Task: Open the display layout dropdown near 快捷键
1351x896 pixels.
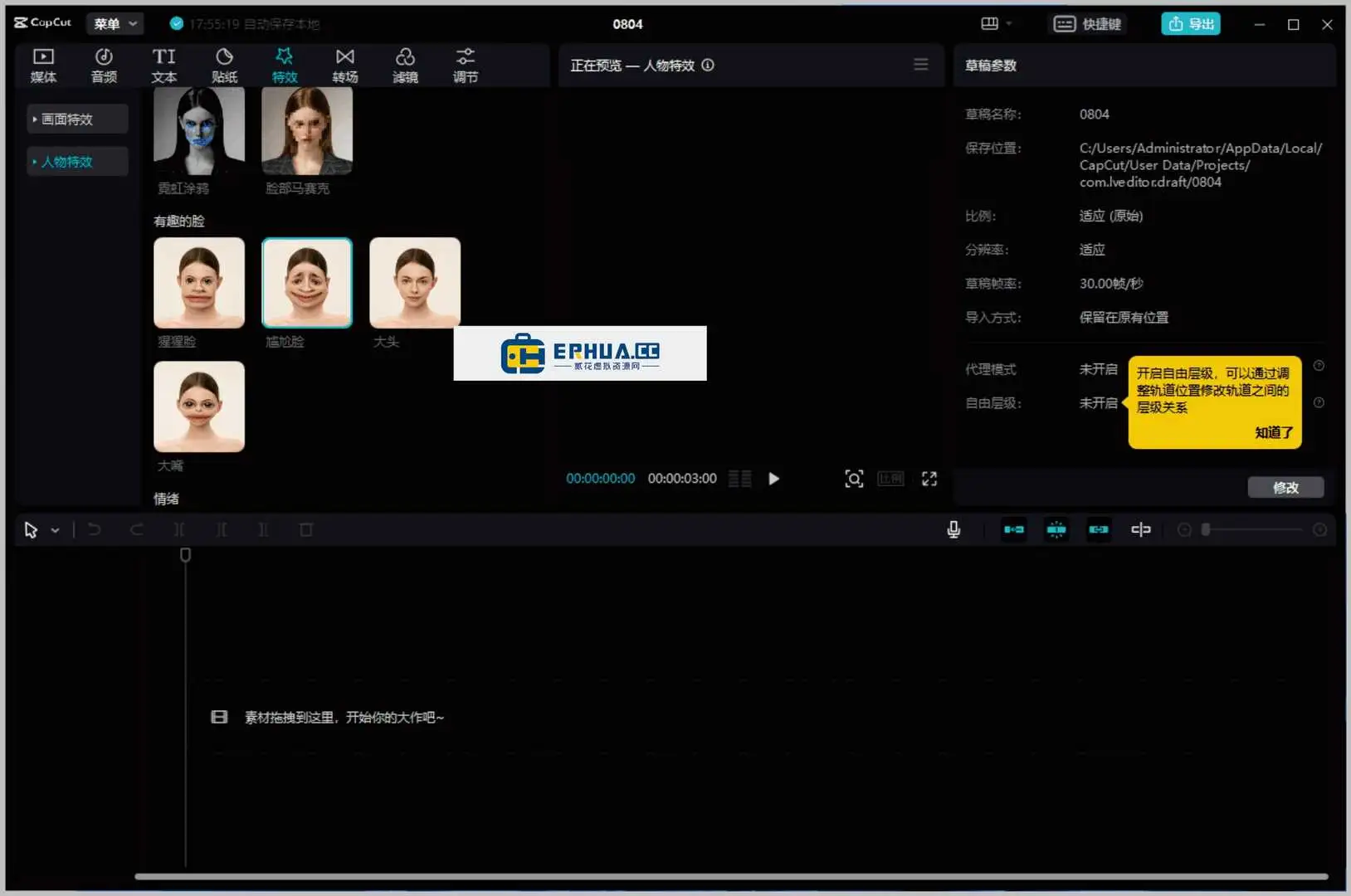Action: tap(996, 23)
